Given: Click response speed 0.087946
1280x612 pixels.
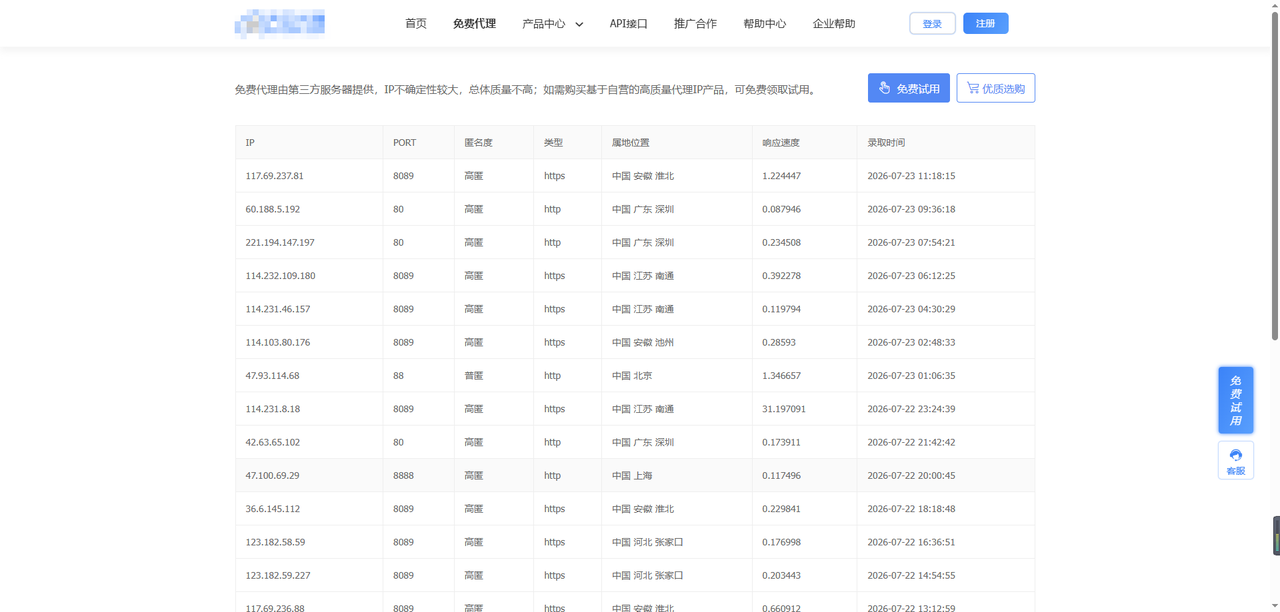Looking at the screenshot, I should [781, 209].
